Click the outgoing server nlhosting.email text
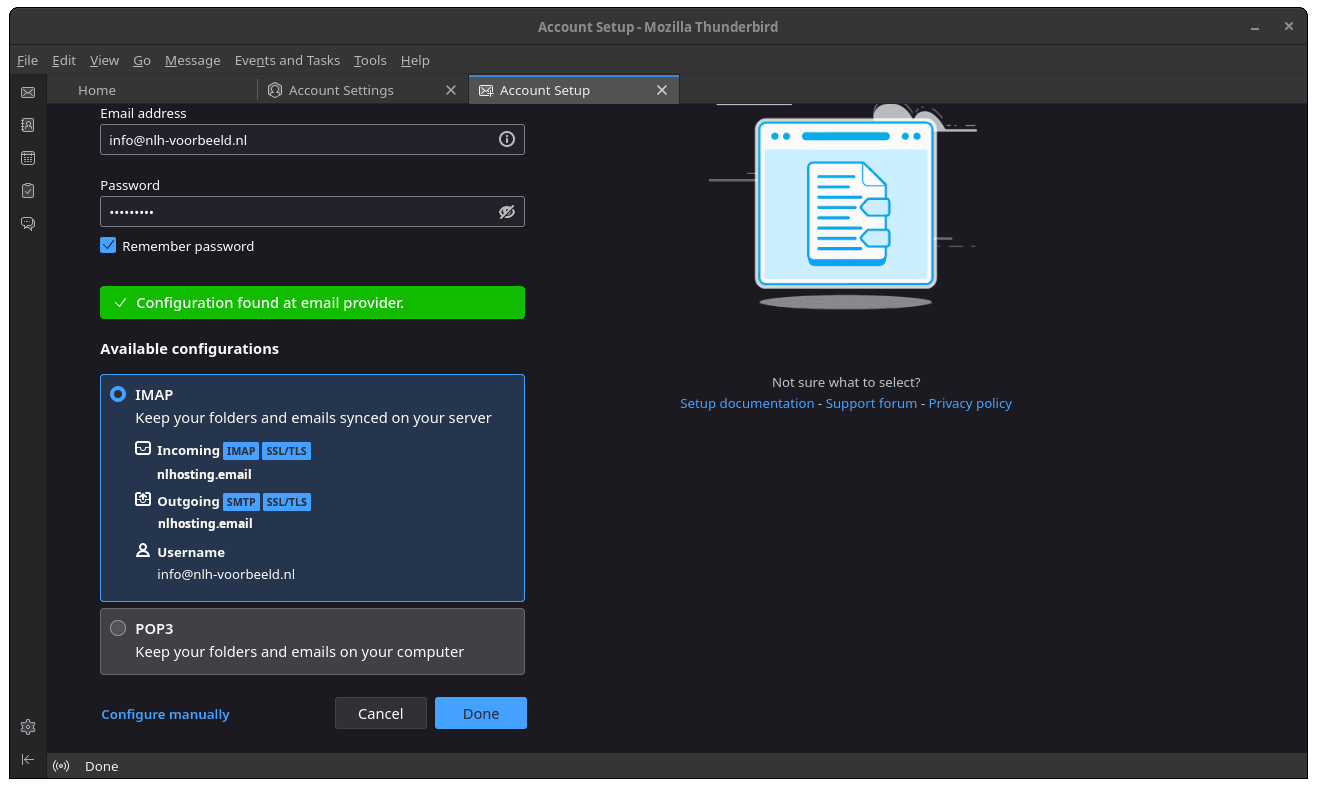1317x788 pixels. click(x=204, y=523)
